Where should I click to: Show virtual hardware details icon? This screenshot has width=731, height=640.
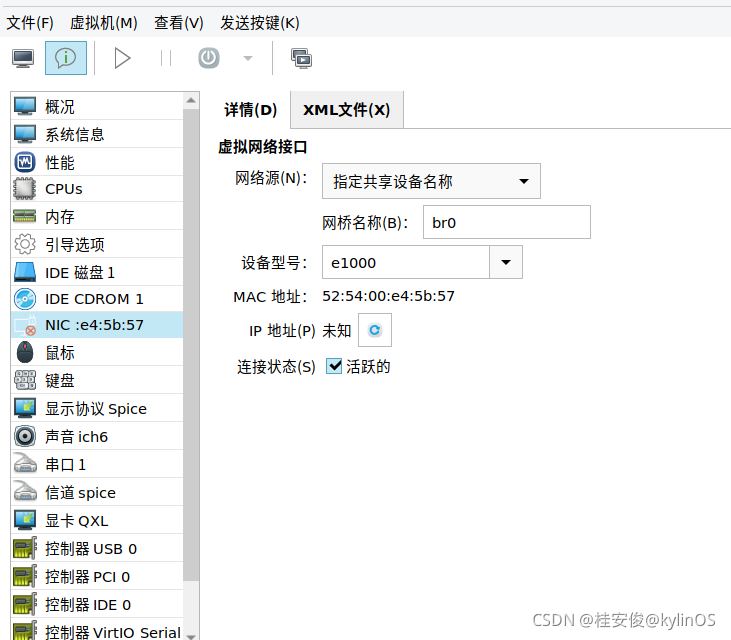tap(66, 58)
